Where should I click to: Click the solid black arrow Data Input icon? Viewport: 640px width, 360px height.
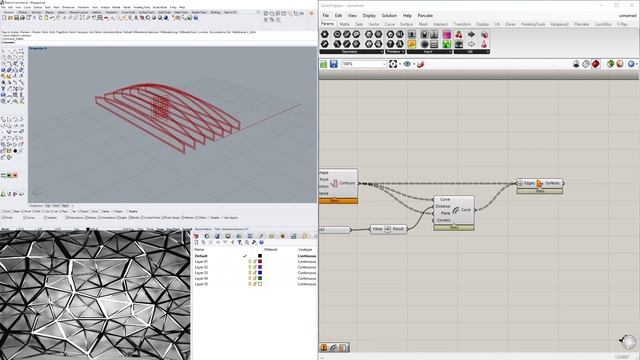click(x=471, y=35)
